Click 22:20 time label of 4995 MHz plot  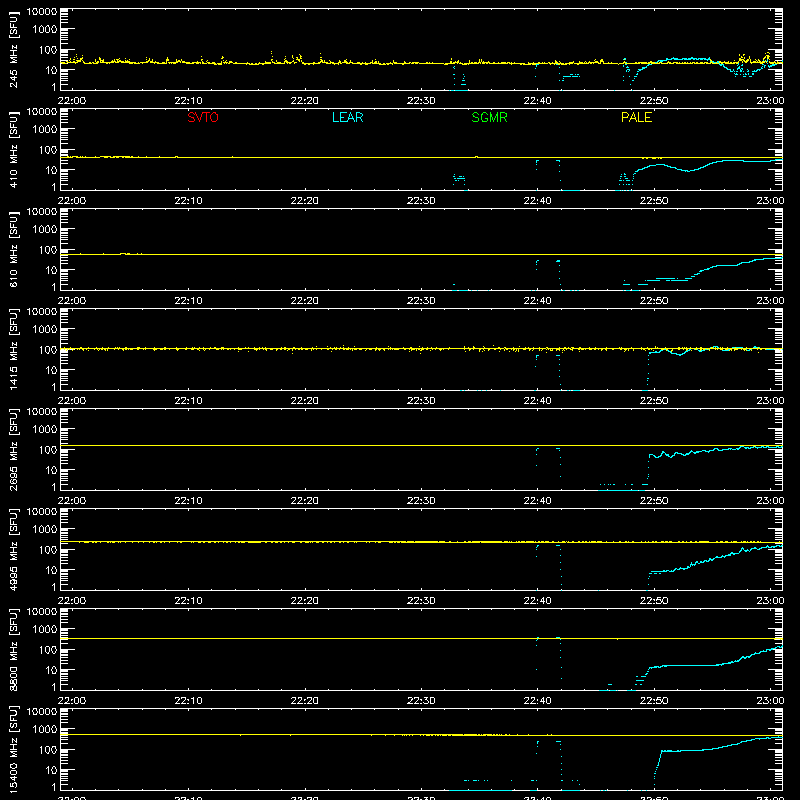pos(305,601)
